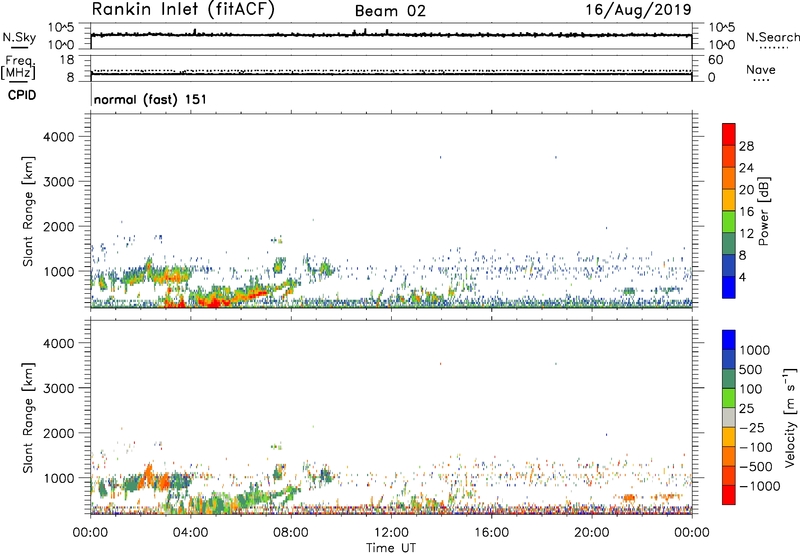Click the noise line in the N.Sky panel

coord(391,35)
